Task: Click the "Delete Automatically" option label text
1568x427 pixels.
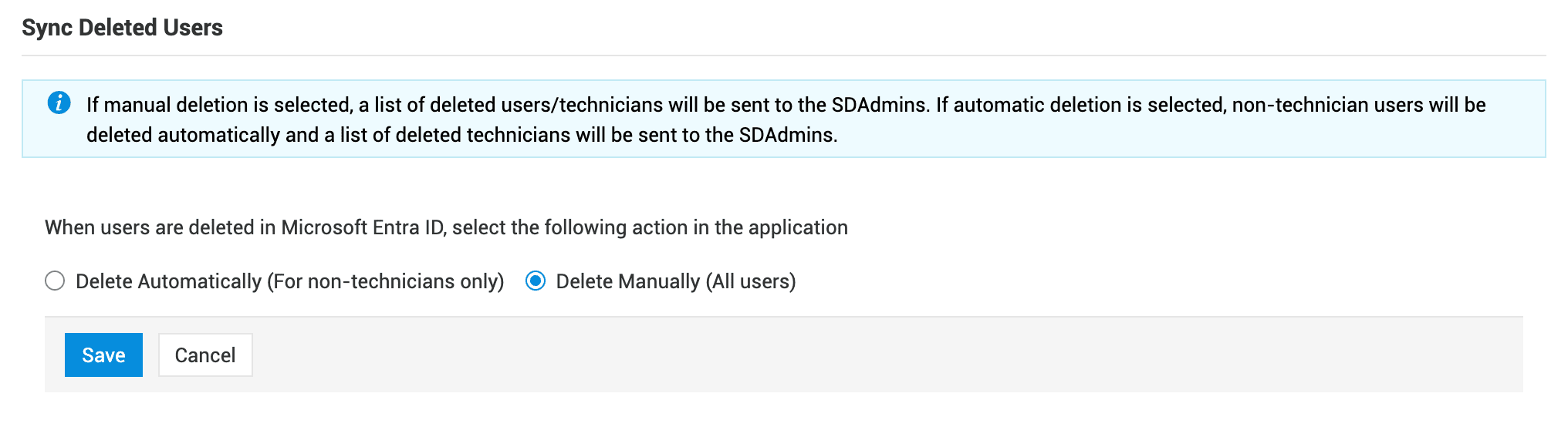Action: pos(168,281)
